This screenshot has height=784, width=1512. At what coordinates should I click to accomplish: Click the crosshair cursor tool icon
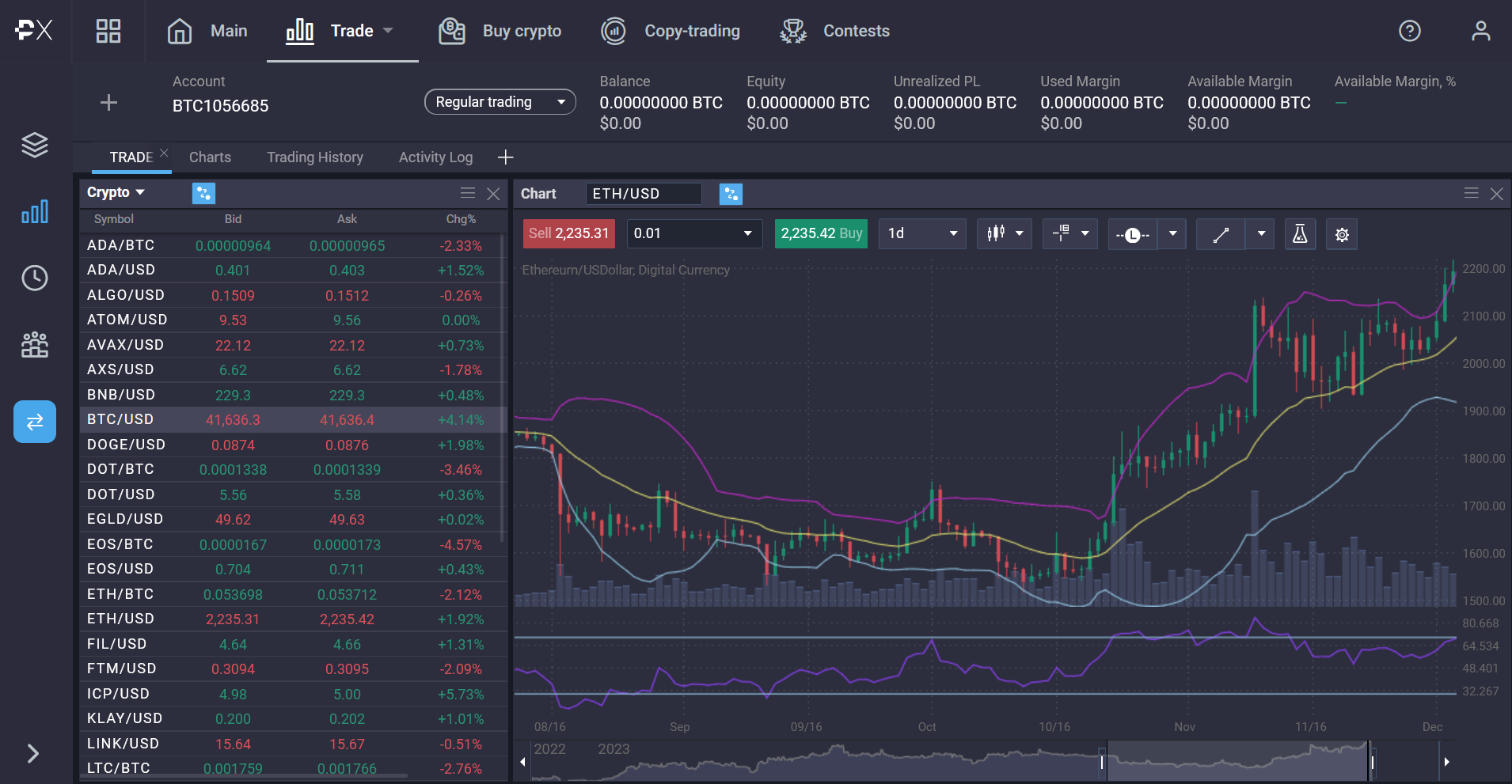1061,233
